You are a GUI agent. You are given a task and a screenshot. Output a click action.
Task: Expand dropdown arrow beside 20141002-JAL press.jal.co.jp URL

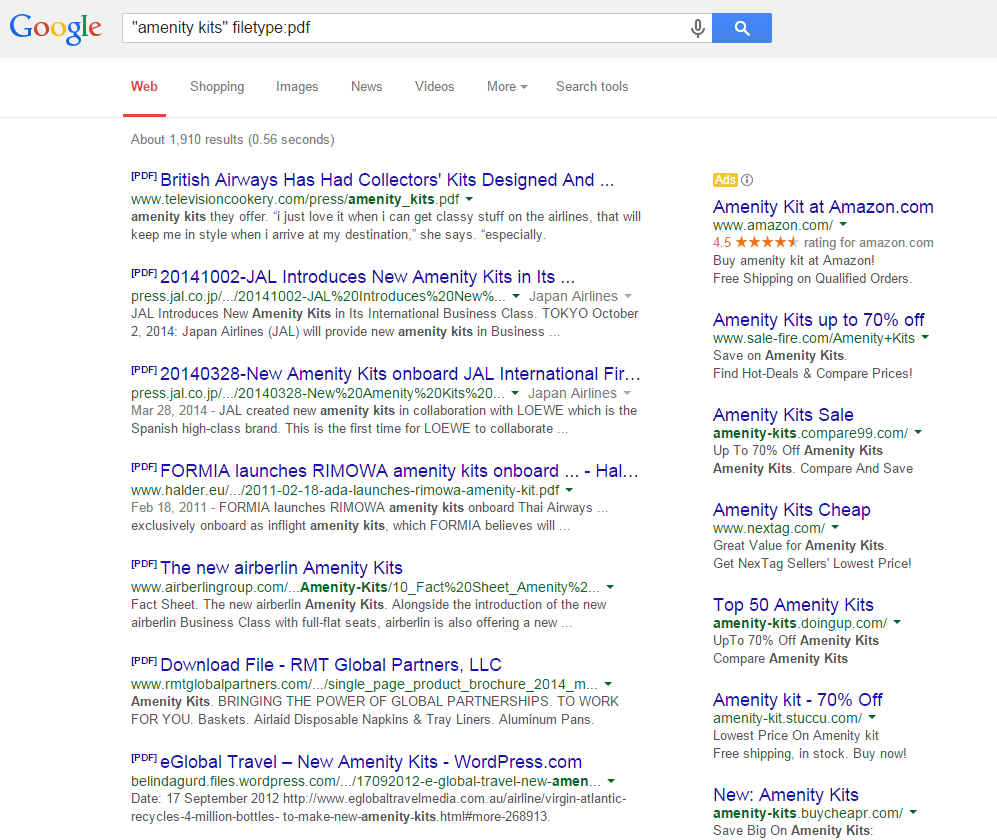coord(516,296)
